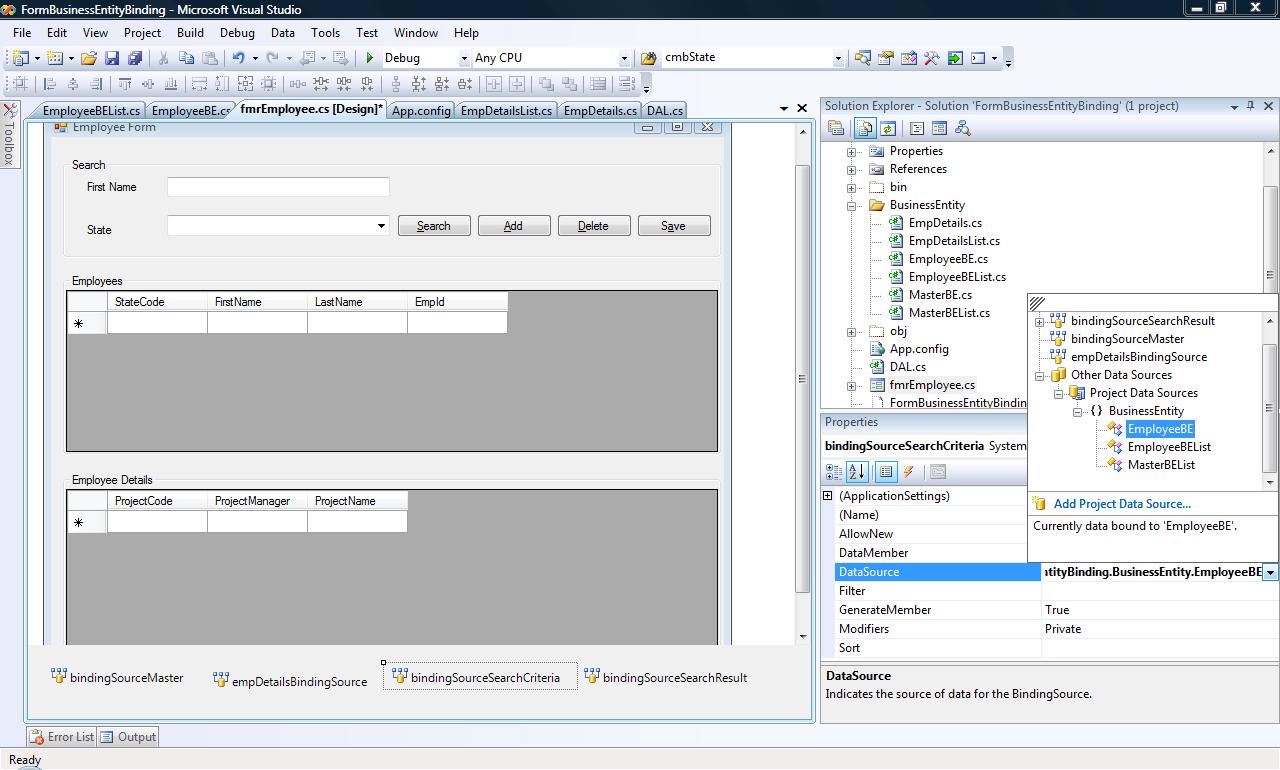Select bindingSourceMaster component in tray
Image resolution: width=1280 pixels, height=770 pixels.
point(117,677)
